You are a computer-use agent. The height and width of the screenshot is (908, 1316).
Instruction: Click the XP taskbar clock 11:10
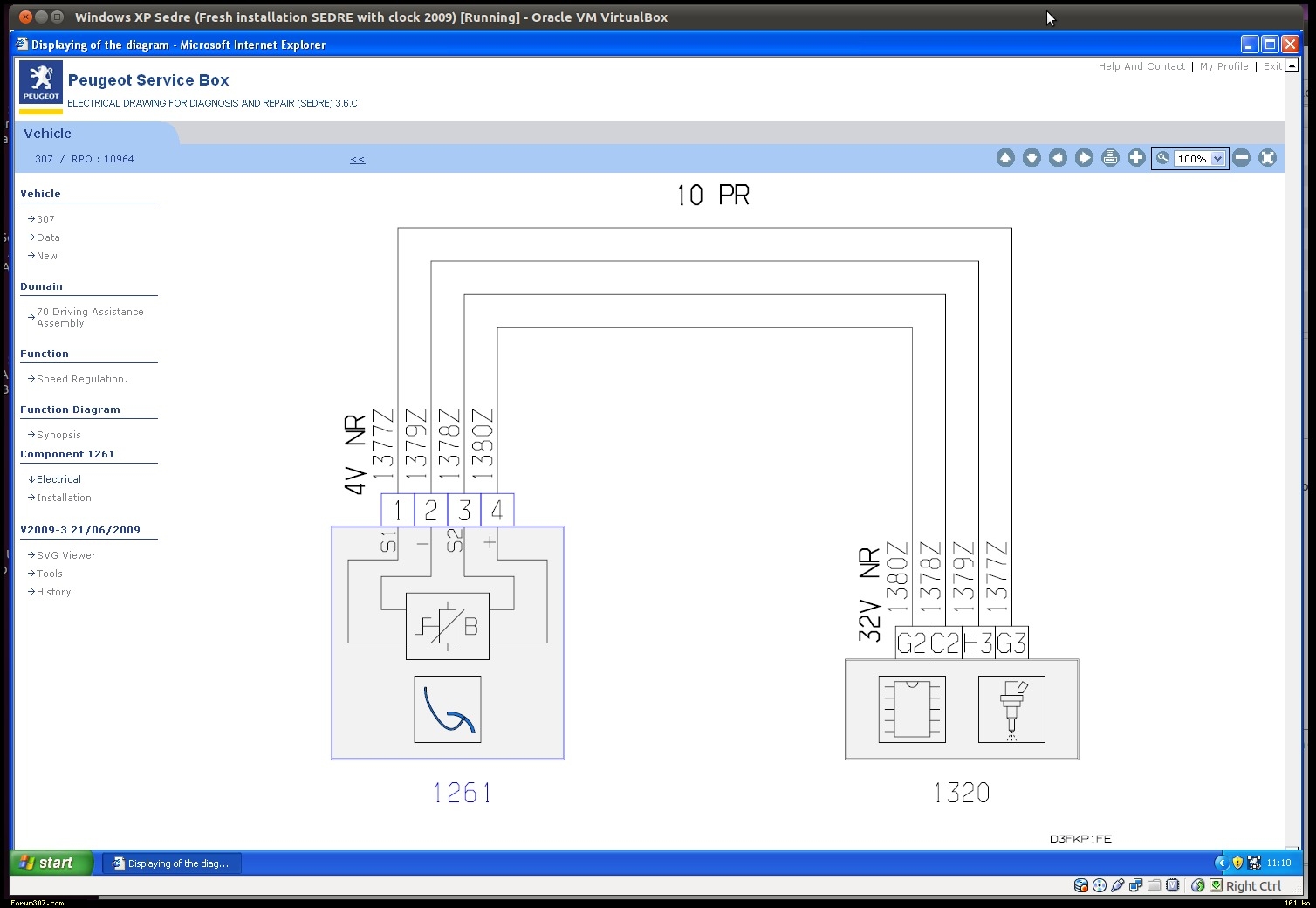[1278, 863]
